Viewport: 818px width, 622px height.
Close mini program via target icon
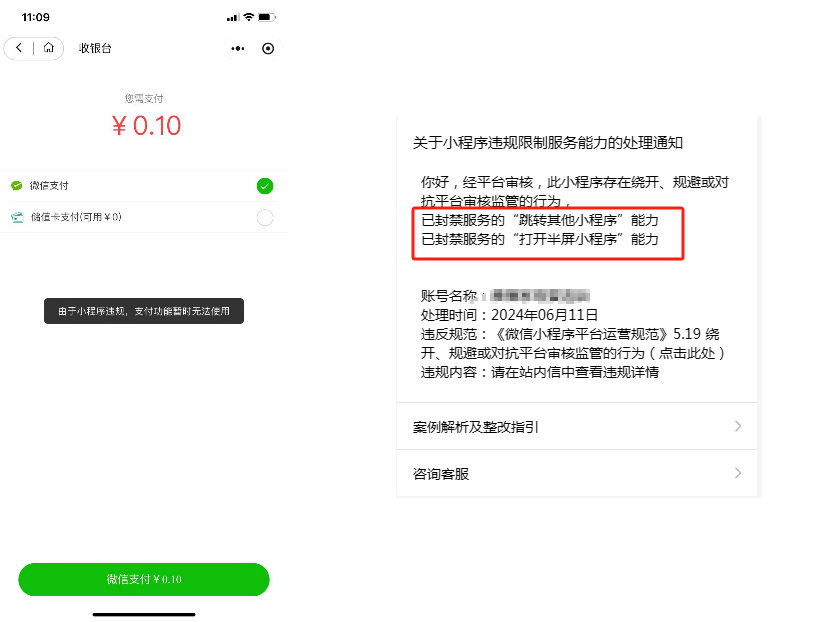(268, 49)
